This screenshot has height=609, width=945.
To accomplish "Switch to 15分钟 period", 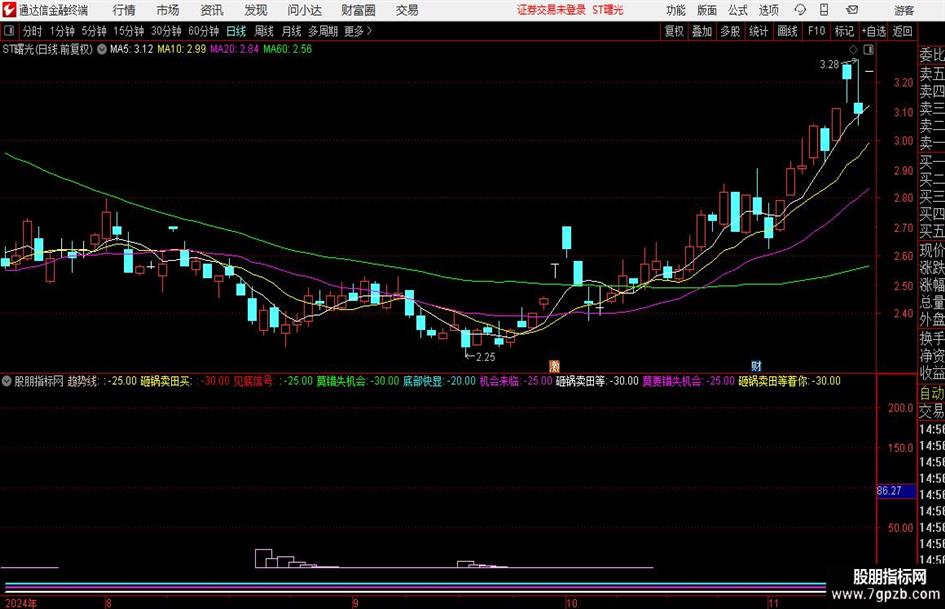I will 129,31.
